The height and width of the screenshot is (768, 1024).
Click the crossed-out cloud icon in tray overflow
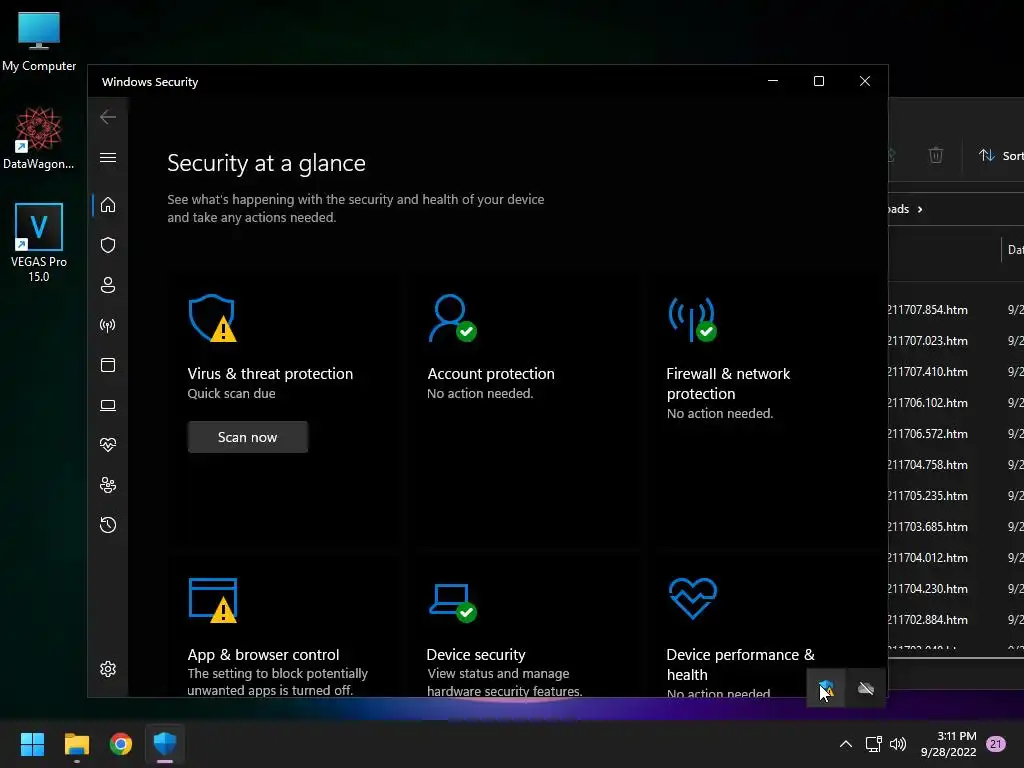click(865, 688)
